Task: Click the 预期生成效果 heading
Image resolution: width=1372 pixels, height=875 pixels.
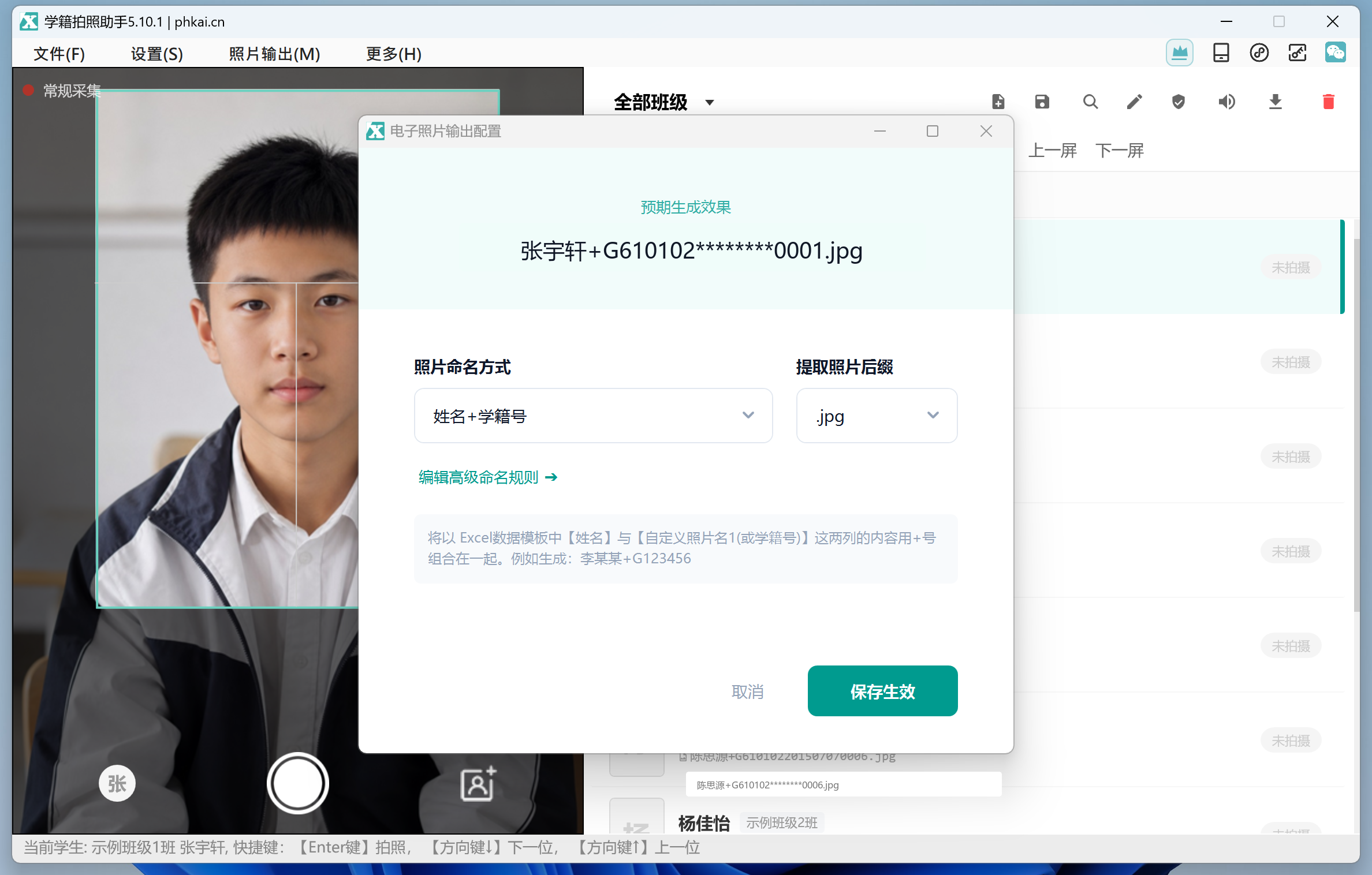Action: click(685, 207)
